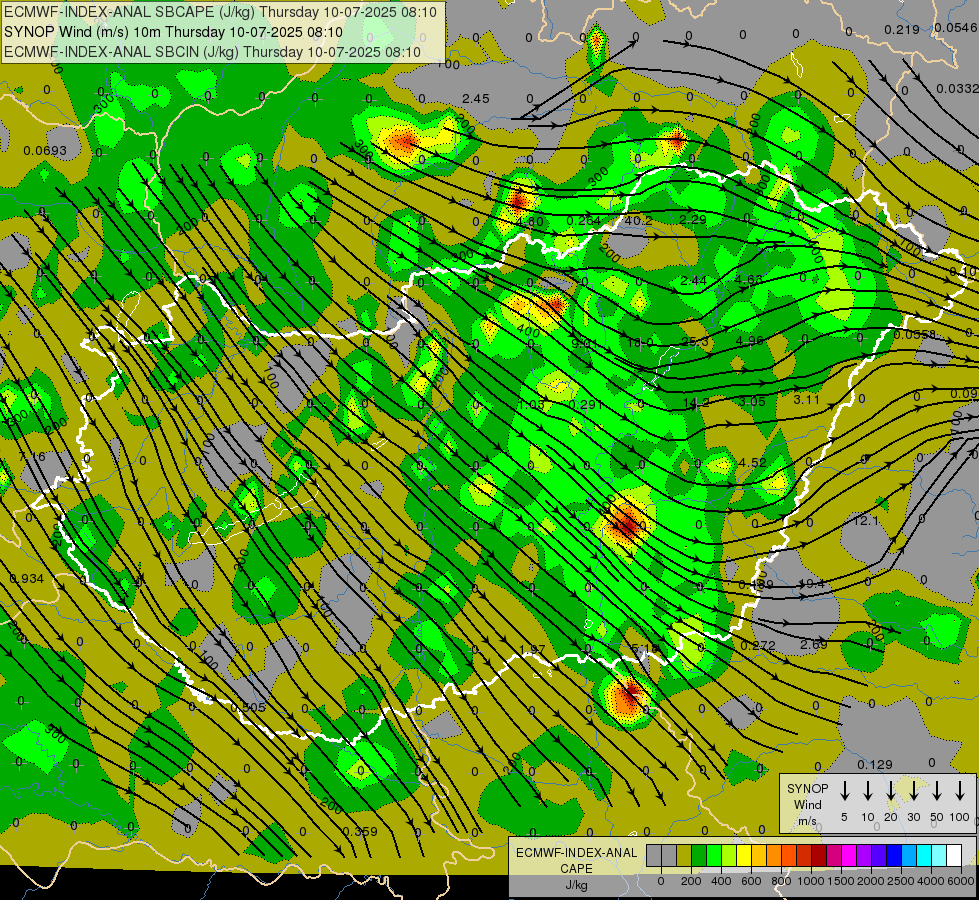This screenshot has height=900, width=979.
Task: Click the 50 m/s wind arrow in legend
Action: click(937, 791)
